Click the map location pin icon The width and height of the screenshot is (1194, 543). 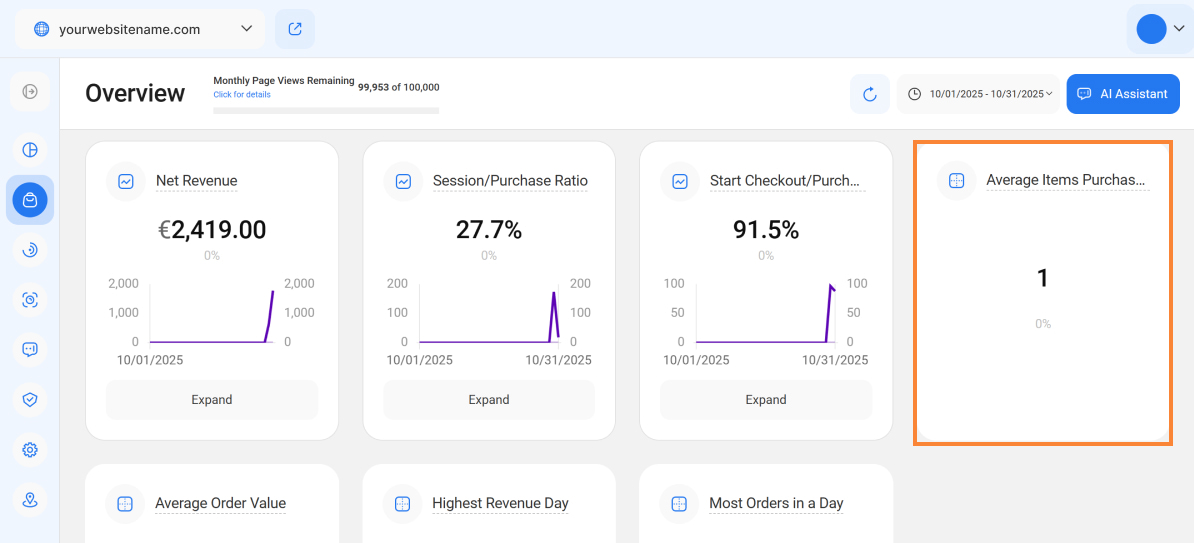30,500
